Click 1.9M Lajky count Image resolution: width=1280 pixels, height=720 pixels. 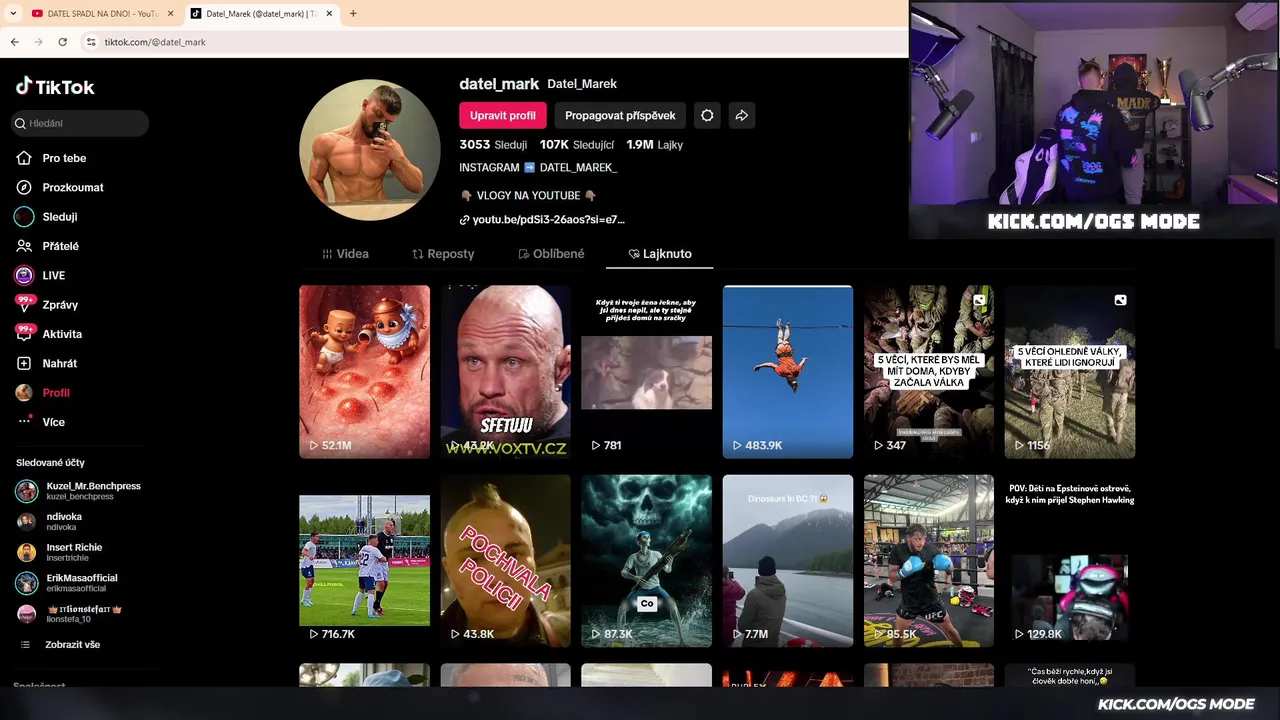click(655, 145)
